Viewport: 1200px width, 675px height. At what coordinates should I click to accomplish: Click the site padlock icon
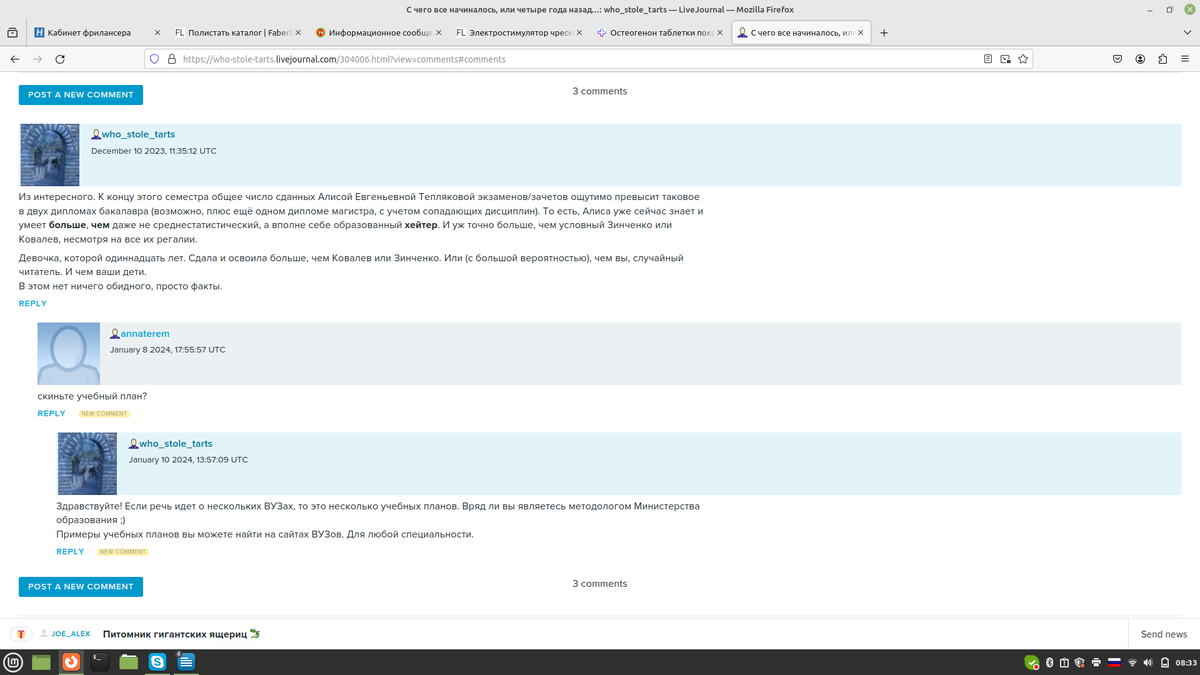click(x=171, y=59)
